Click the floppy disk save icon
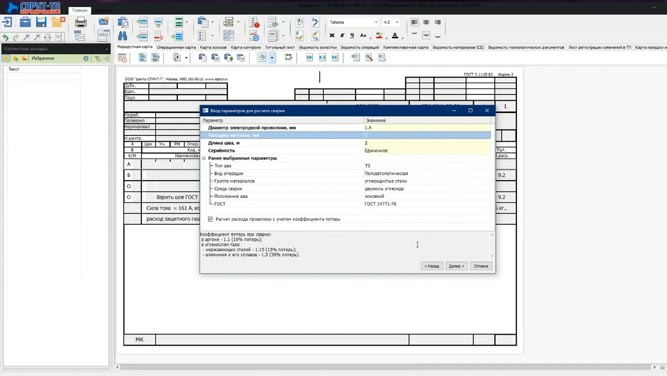The width and height of the screenshot is (667, 376). [41, 22]
